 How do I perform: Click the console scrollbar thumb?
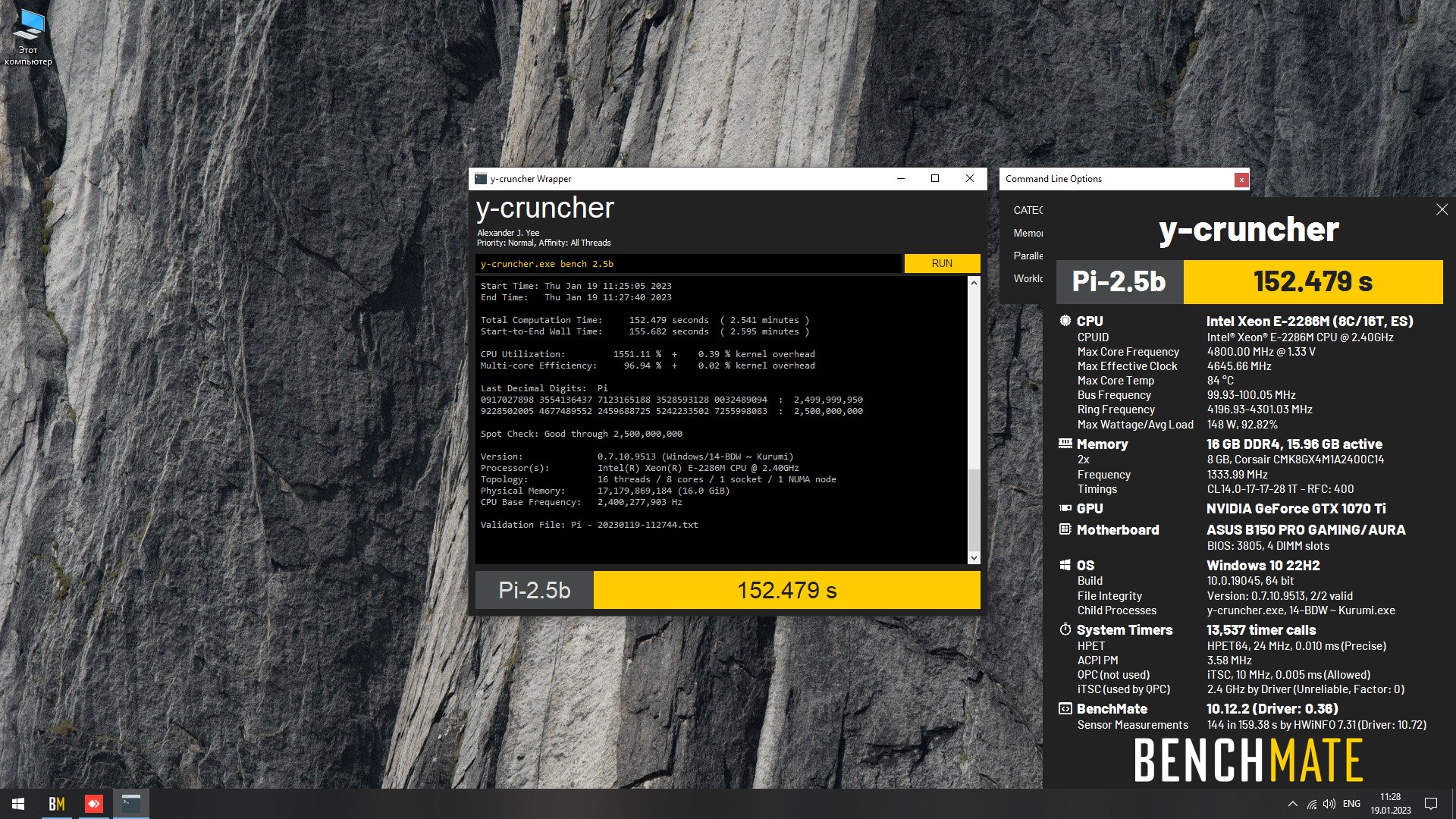[974, 510]
